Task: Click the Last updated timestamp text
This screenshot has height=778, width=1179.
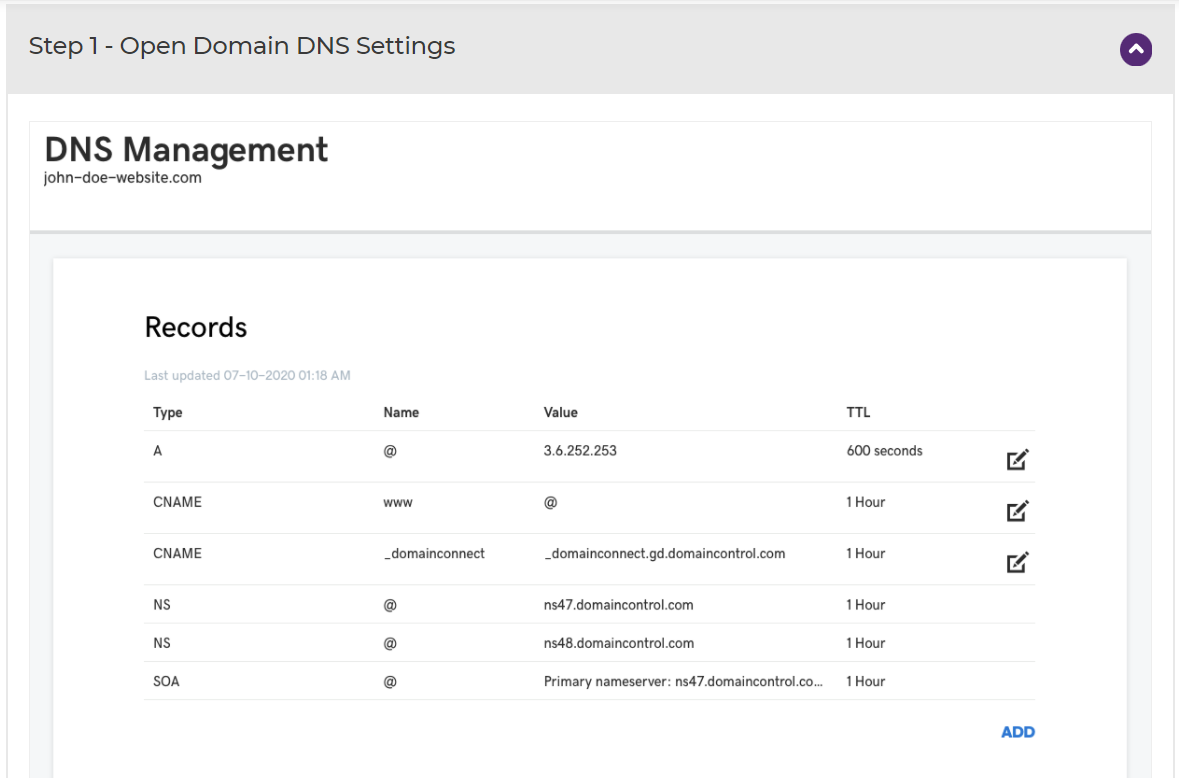Action: tap(247, 376)
